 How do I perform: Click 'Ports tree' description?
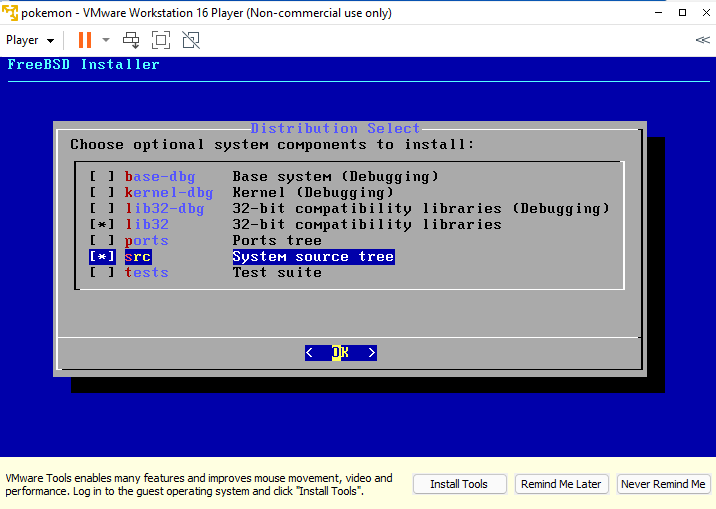(277, 240)
